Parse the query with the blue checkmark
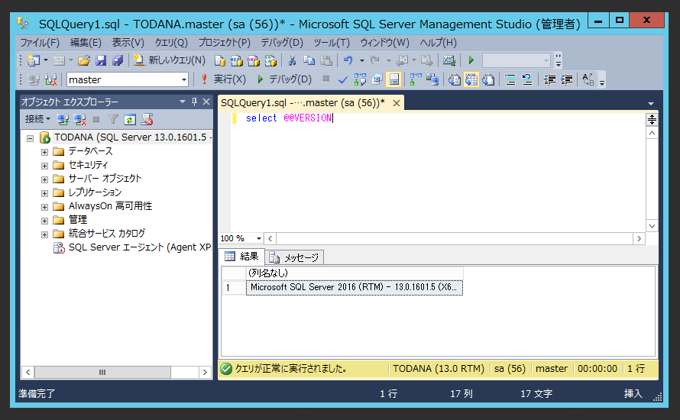The height and width of the screenshot is (420, 680). coord(343,80)
